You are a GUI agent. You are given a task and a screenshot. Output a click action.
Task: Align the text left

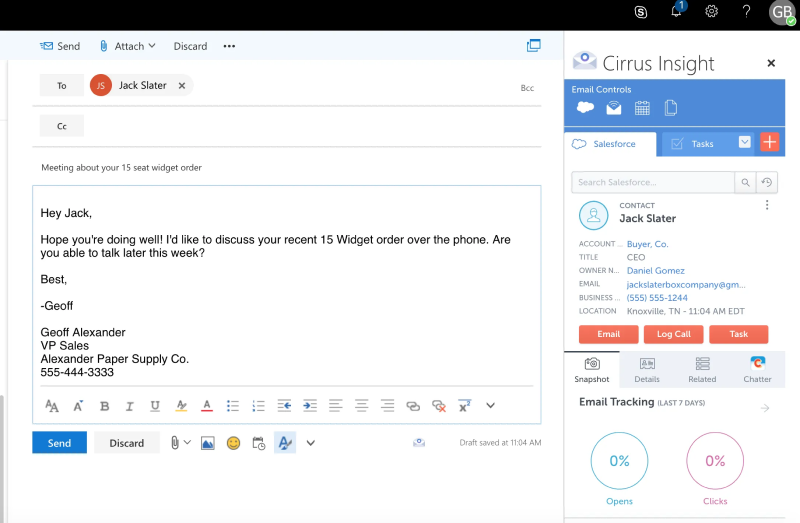[x=336, y=406]
